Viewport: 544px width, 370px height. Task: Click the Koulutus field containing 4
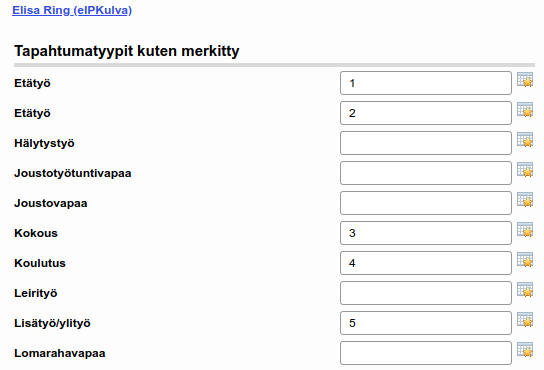point(426,263)
